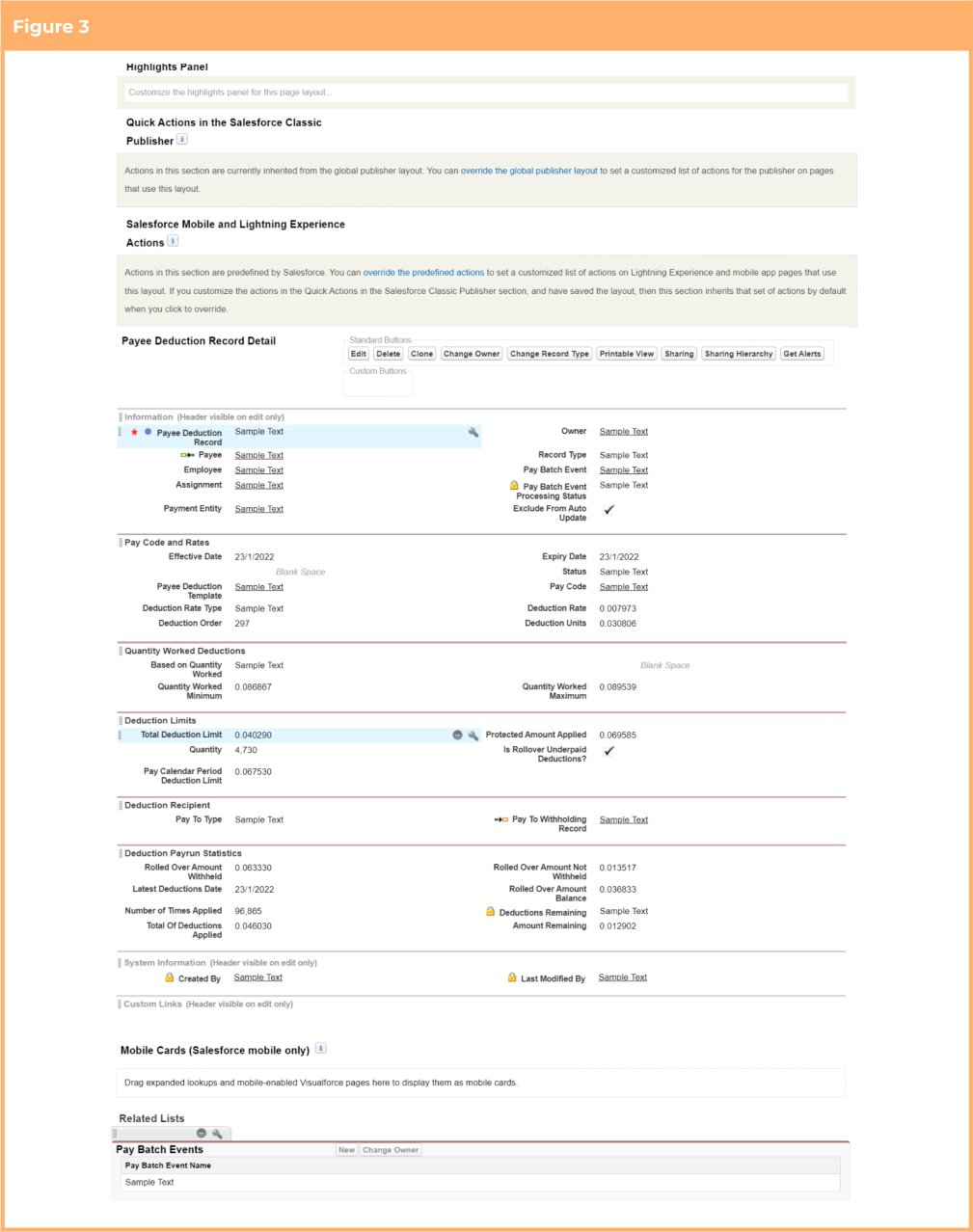Remove Total Deduction Limit with minus icon
The height and width of the screenshot is (1232, 973).
pos(457,736)
